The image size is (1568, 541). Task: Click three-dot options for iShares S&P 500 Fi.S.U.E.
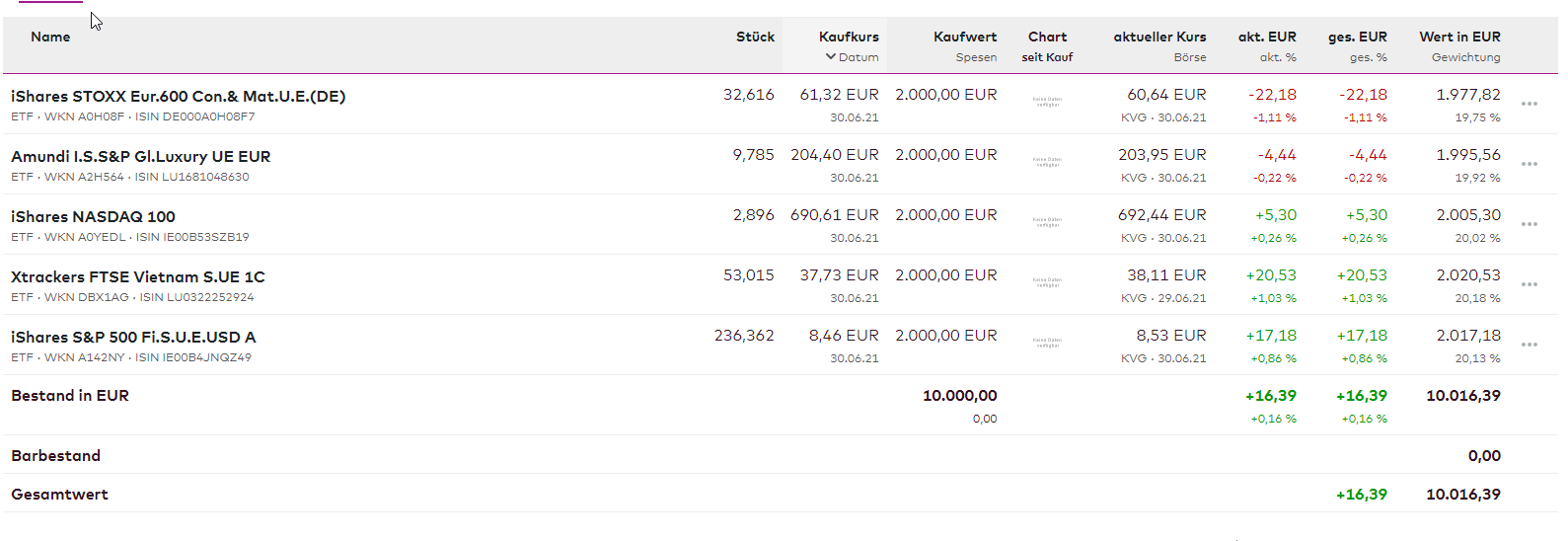(x=1529, y=345)
